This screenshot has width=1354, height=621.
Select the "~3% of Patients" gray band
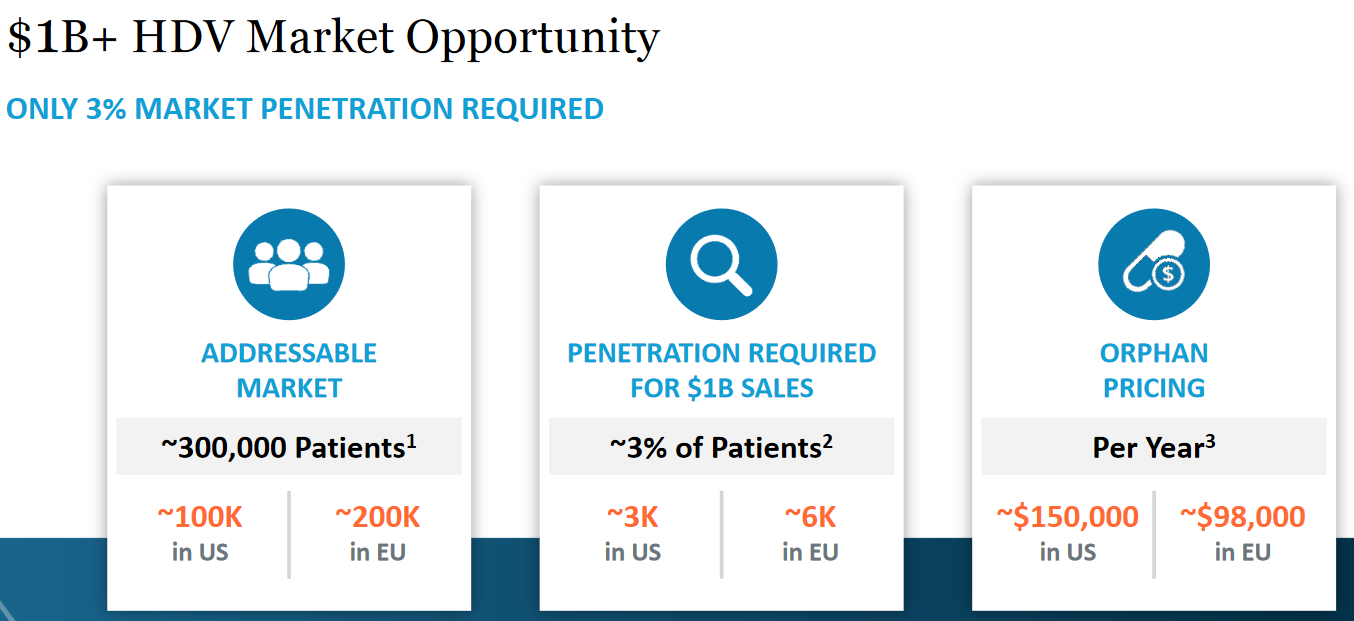[721, 447]
